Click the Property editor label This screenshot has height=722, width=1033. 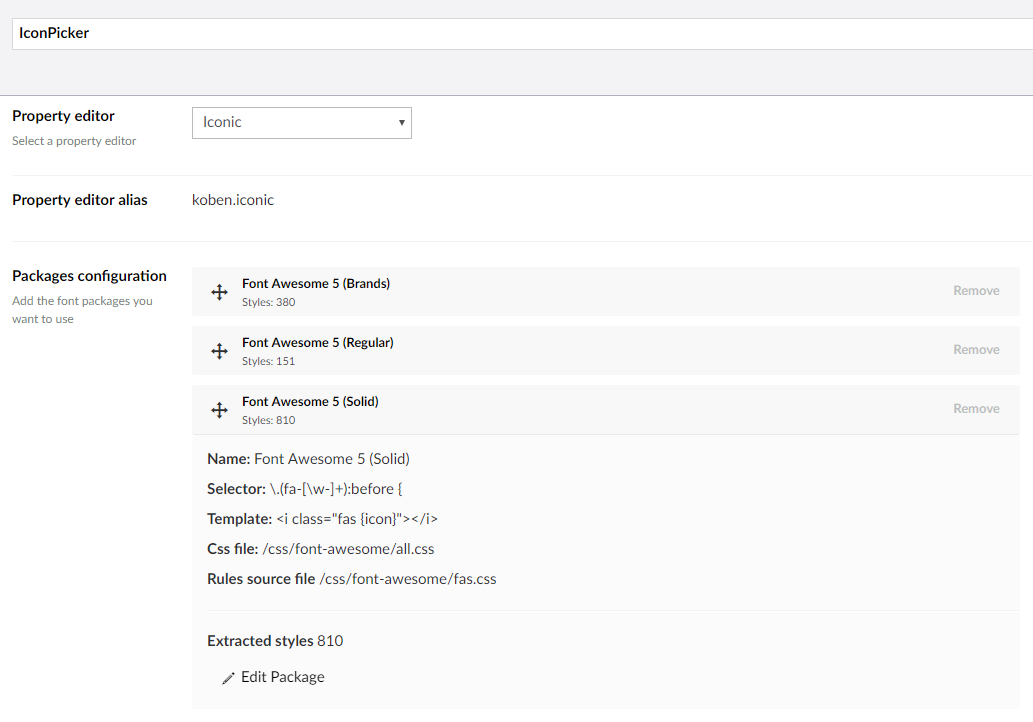coord(63,116)
